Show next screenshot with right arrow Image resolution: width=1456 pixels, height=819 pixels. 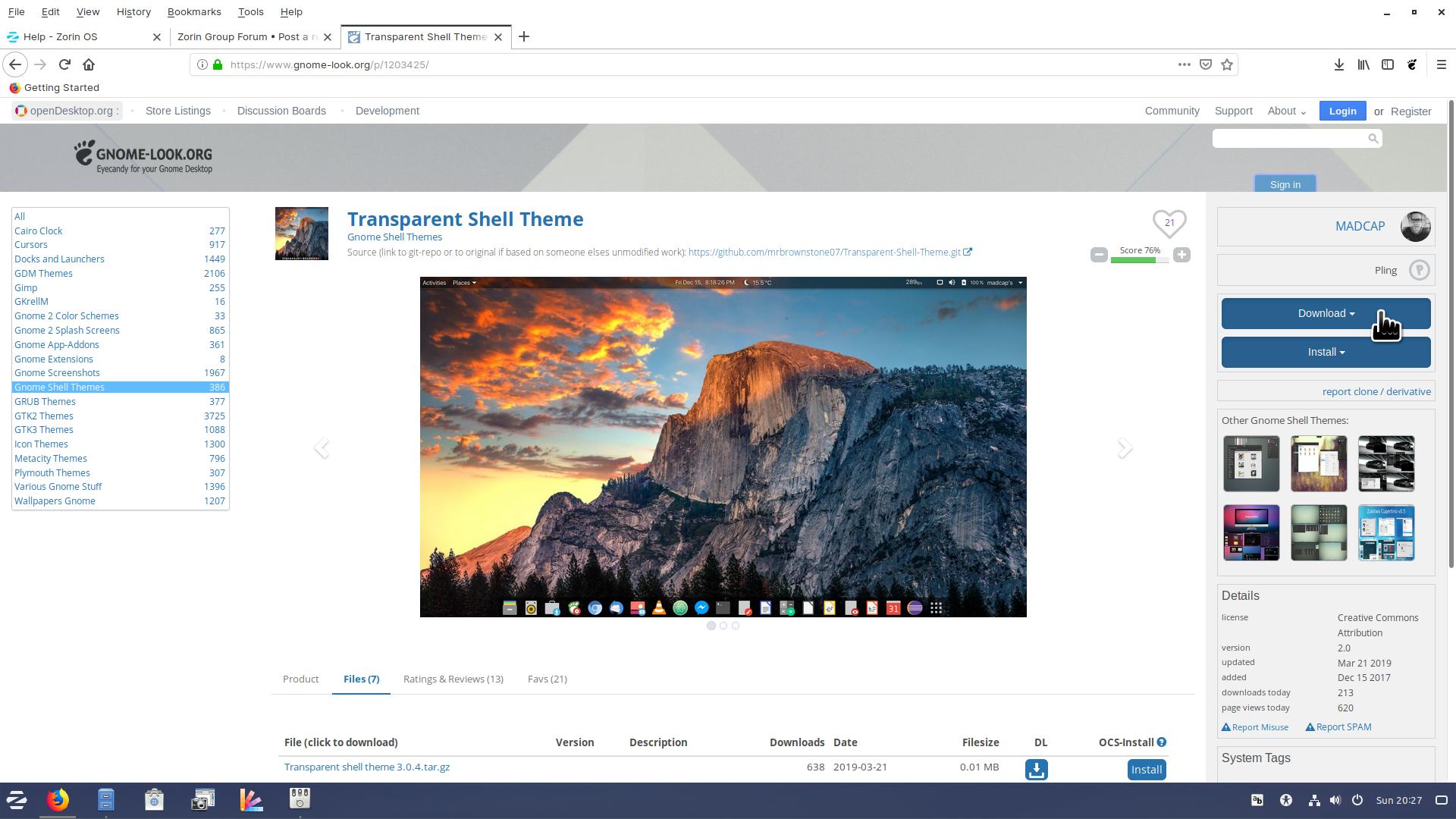tap(1125, 447)
